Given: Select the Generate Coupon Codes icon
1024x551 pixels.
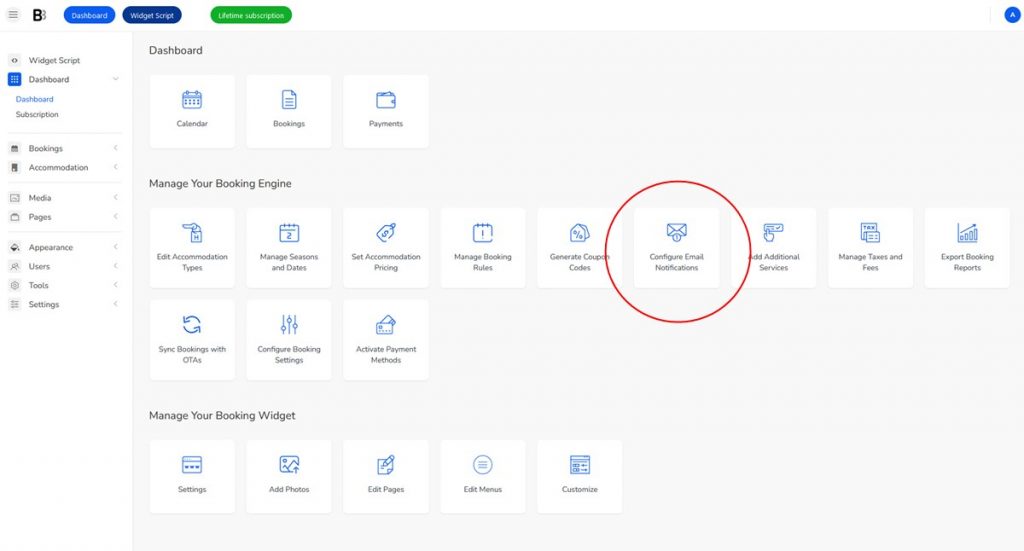Looking at the screenshot, I should 579,233.
